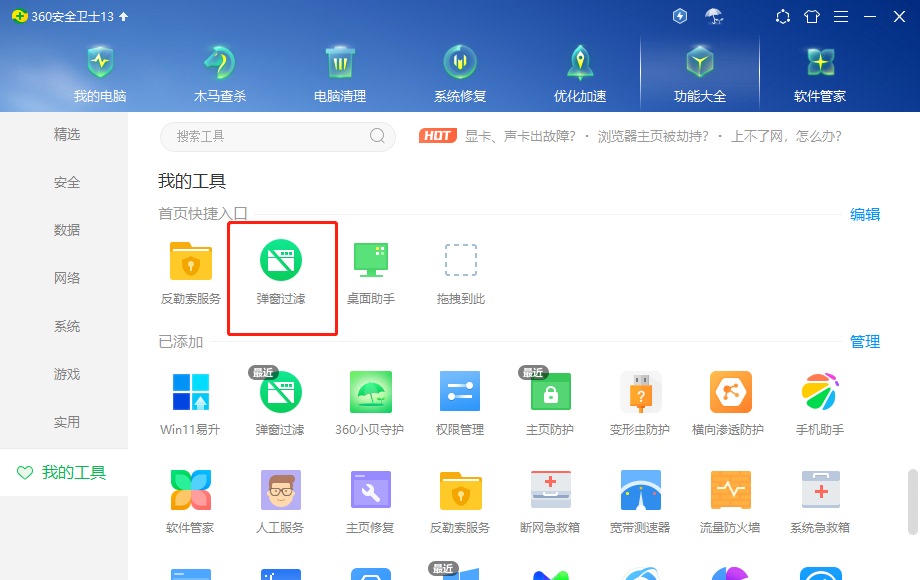Click the 搜索工具 search field
920x580 pixels.
tap(278, 137)
